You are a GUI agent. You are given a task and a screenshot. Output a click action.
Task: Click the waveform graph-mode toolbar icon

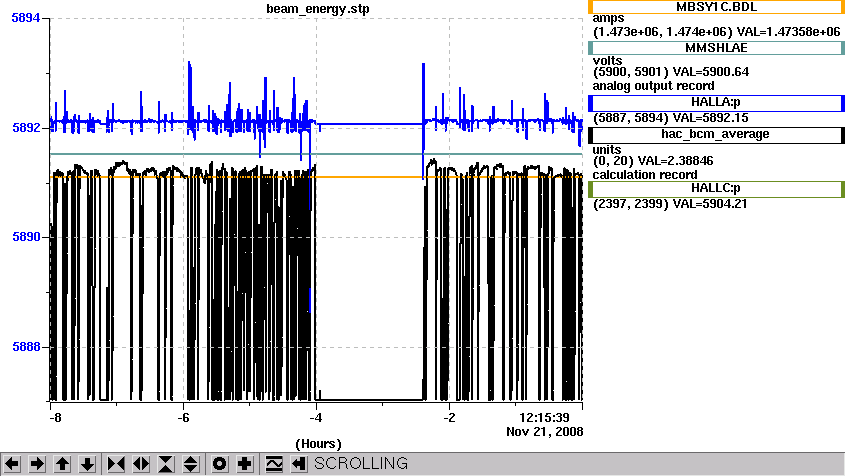274,464
